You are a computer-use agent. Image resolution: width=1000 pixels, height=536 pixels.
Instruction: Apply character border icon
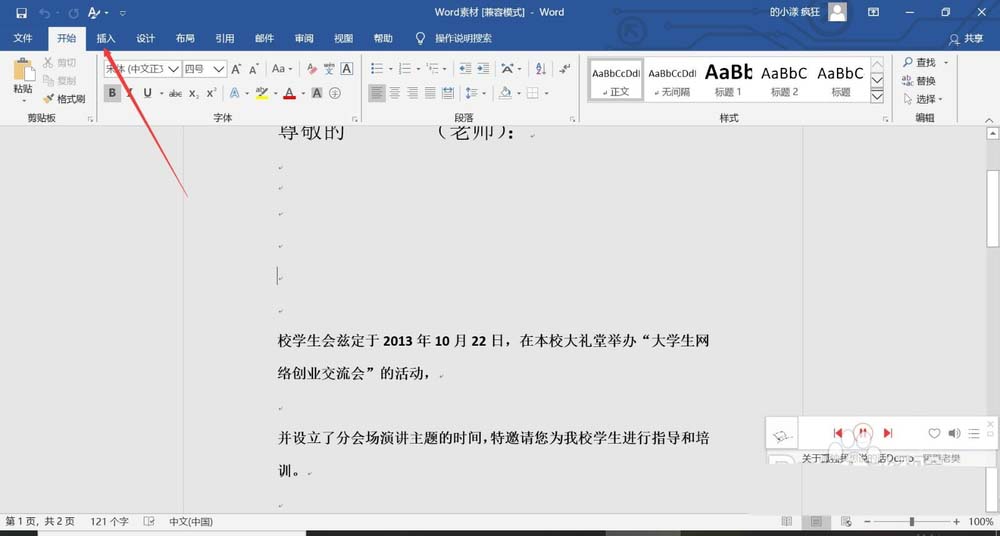346,69
